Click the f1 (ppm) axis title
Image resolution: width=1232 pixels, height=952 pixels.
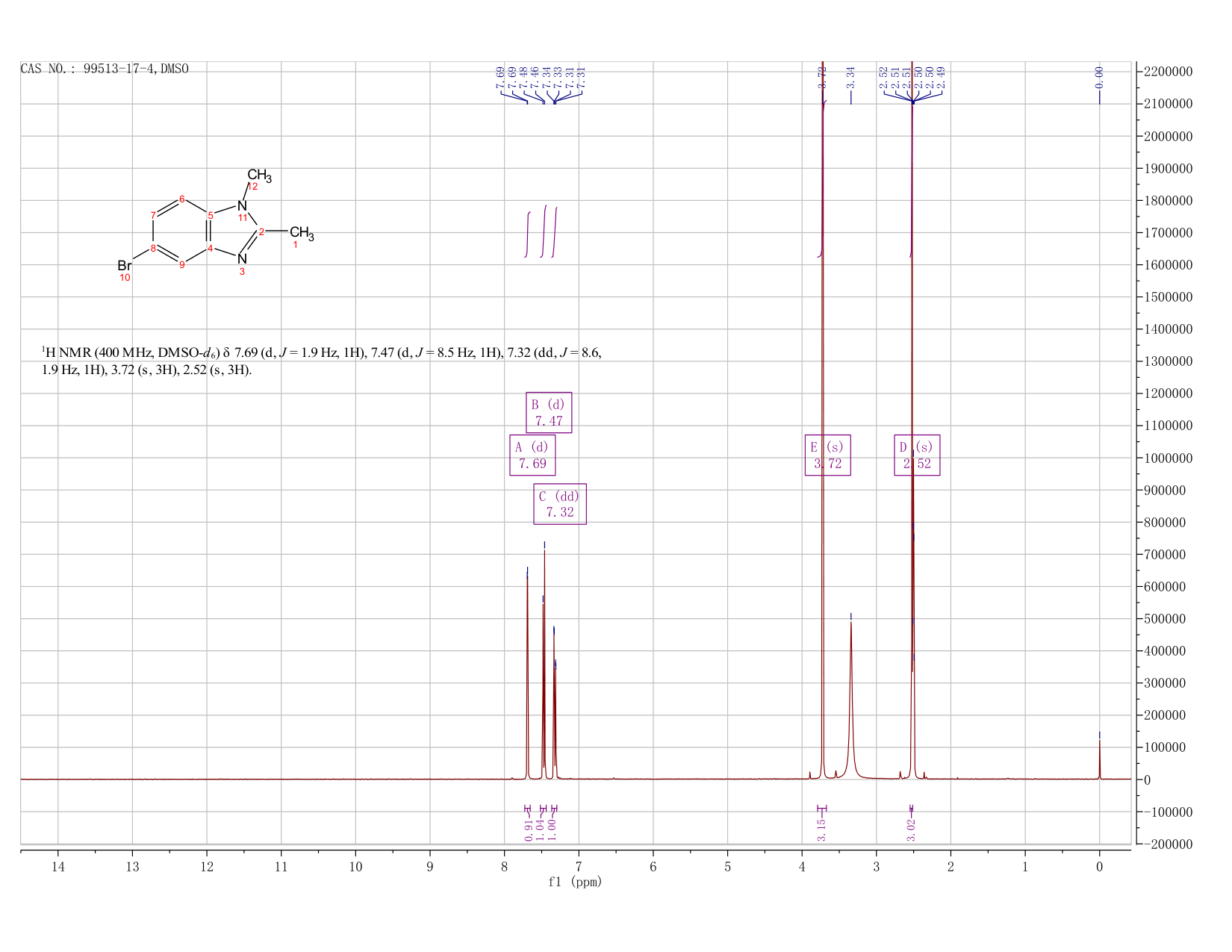point(575,882)
